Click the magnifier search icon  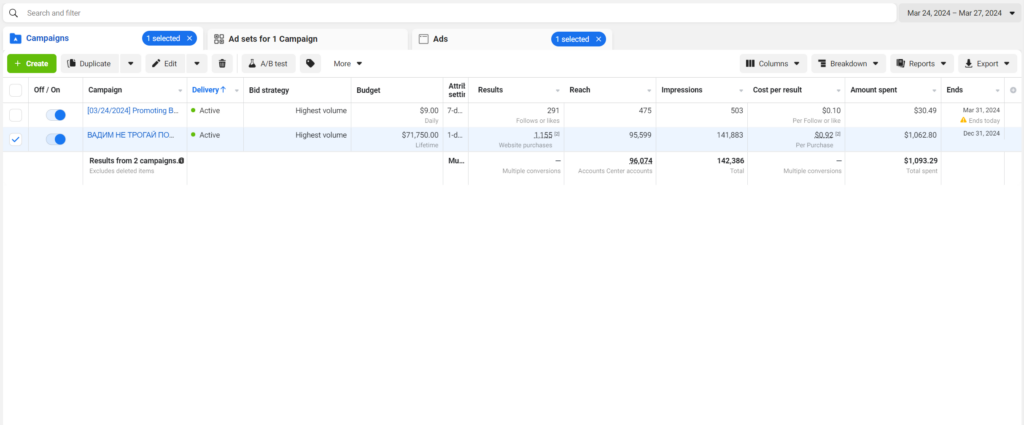point(14,13)
